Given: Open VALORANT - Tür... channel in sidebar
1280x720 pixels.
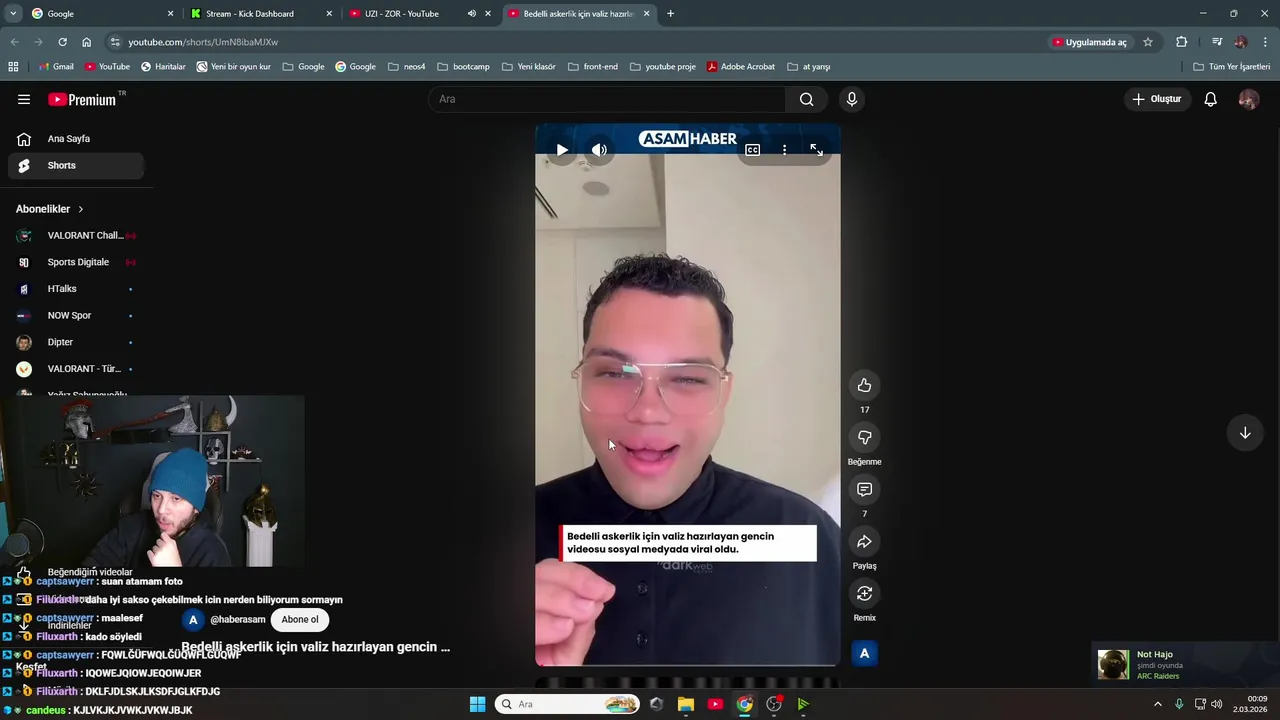Looking at the screenshot, I should [x=76, y=369].
